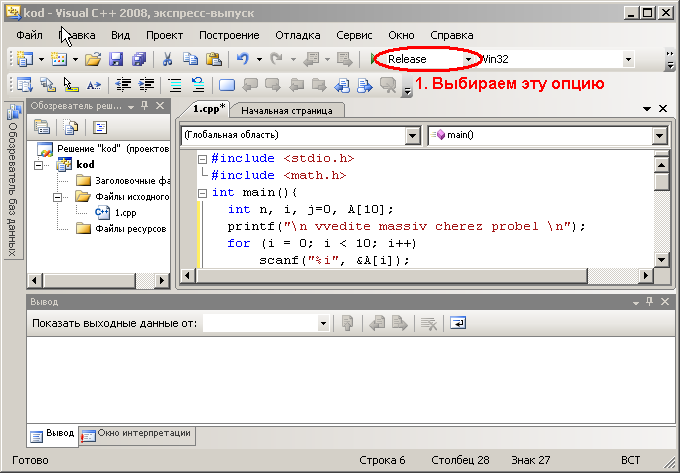Collapse the #include outlining block

pyautogui.click(x=203, y=159)
